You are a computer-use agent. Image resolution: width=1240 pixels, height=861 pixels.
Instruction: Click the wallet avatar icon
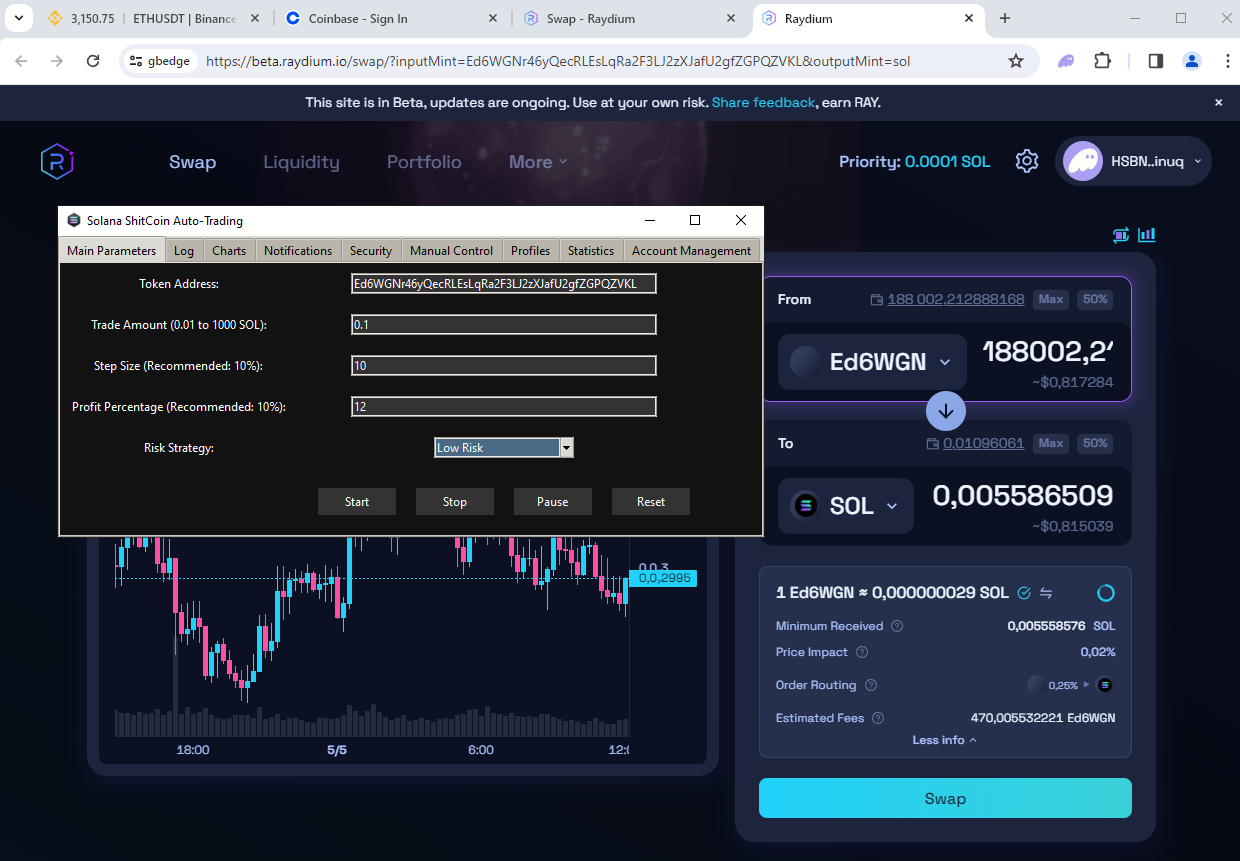(x=1083, y=161)
